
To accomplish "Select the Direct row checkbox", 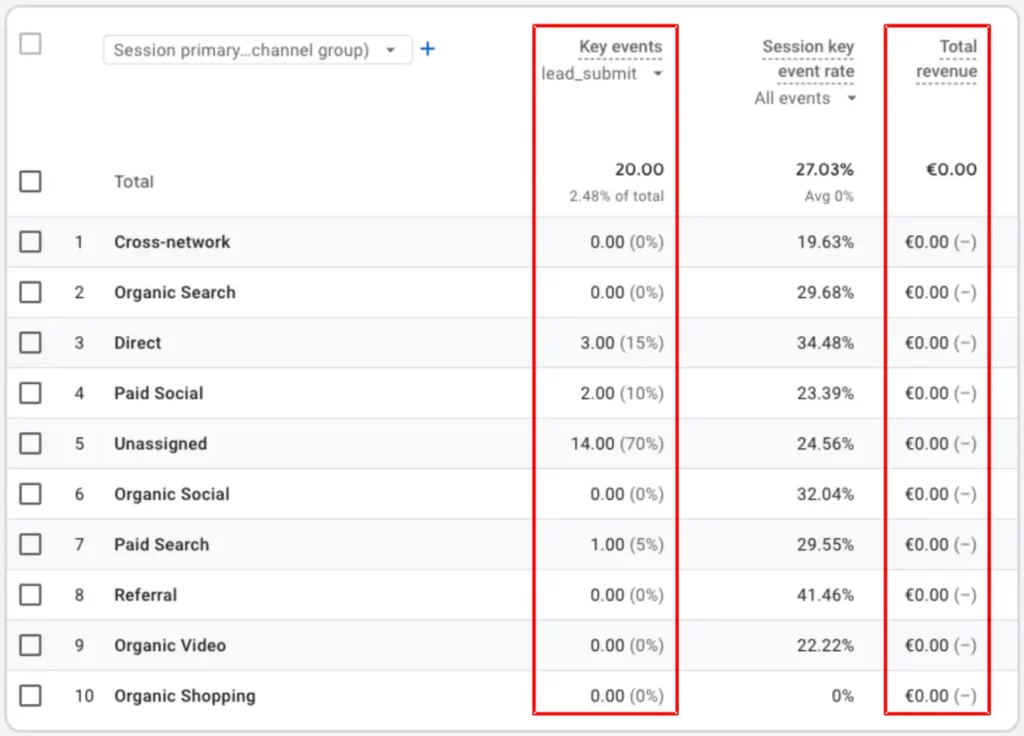I will tap(30, 342).
